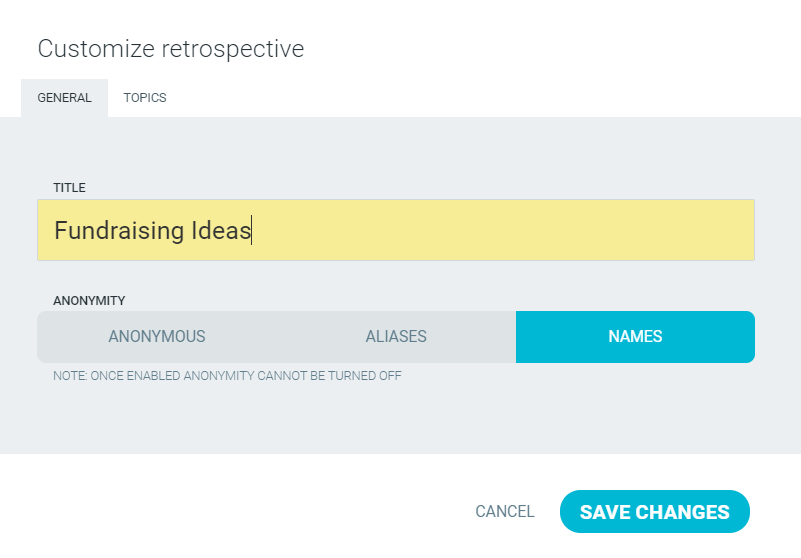Cancel customizing the retrospective
Viewport: 801px width, 558px height.
pos(505,512)
